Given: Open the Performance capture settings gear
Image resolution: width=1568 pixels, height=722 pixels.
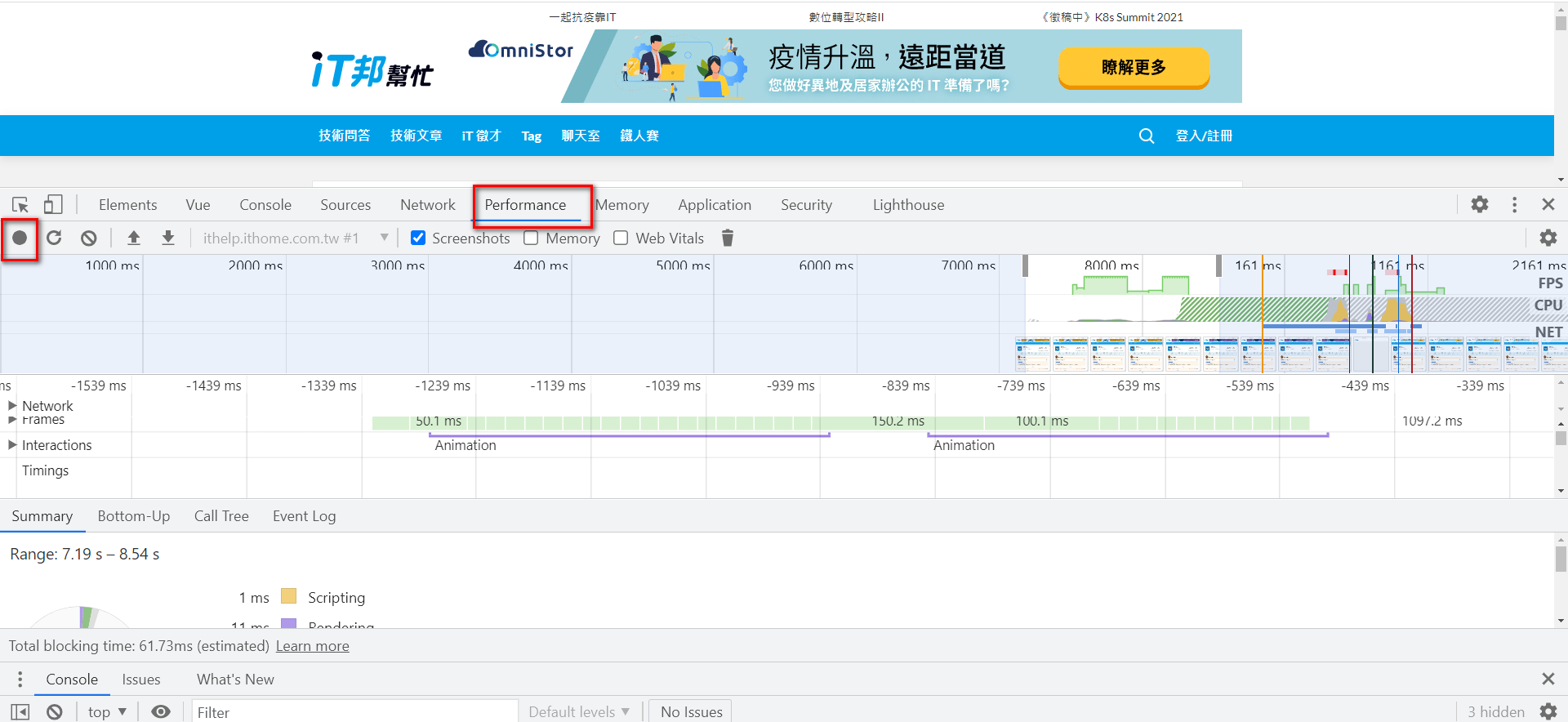Looking at the screenshot, I should point(1548,238).
